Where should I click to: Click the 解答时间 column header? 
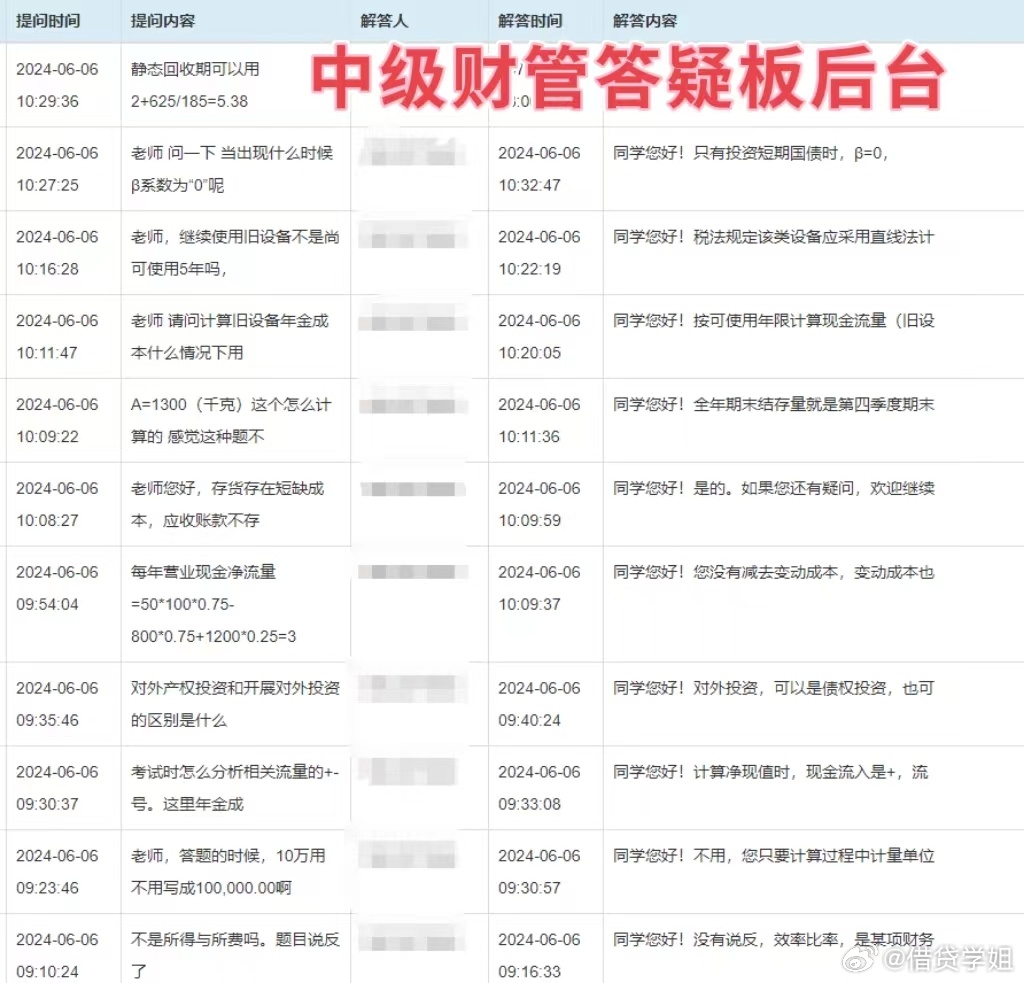coord(530,21)
